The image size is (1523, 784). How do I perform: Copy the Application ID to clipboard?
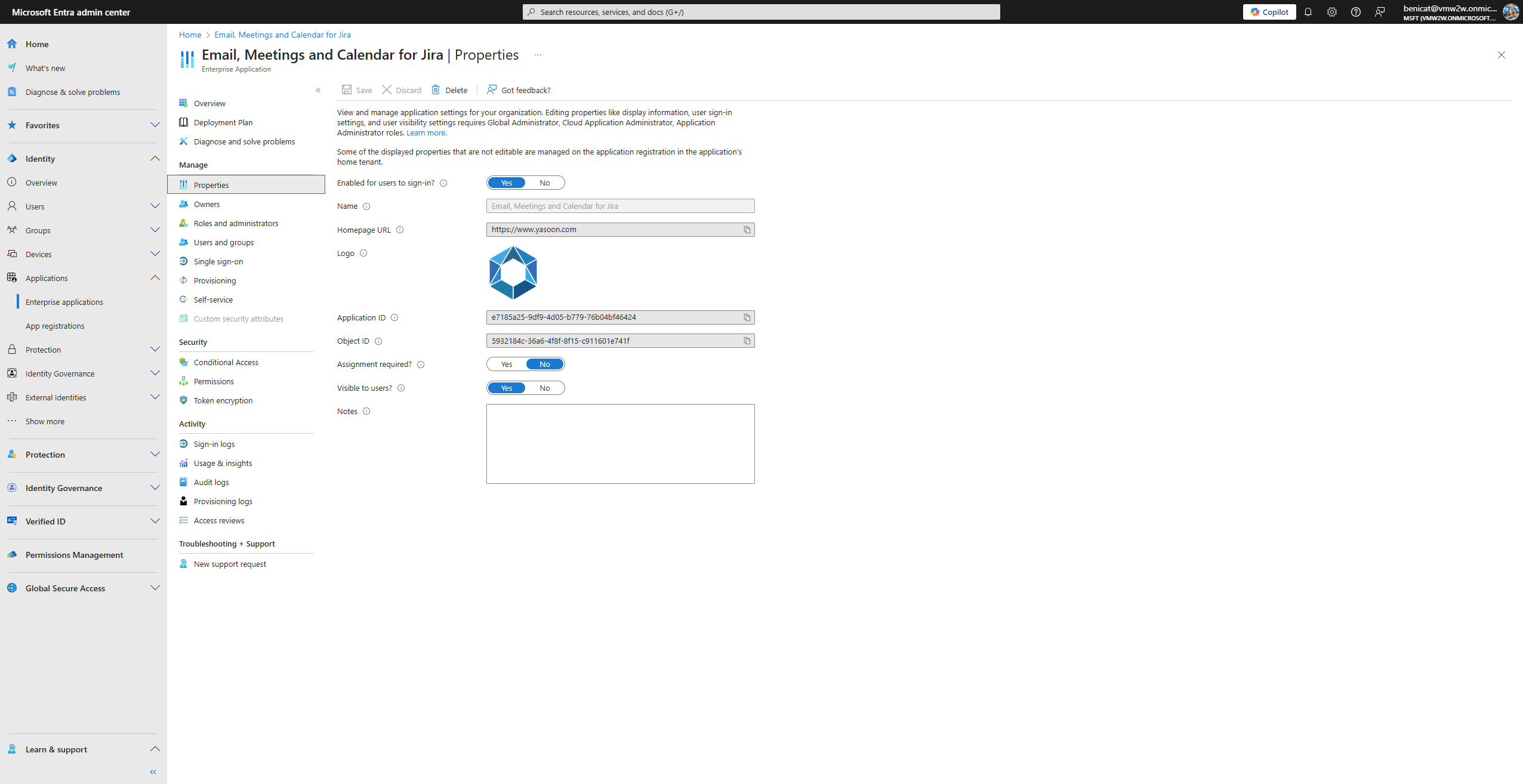(747, 317)
